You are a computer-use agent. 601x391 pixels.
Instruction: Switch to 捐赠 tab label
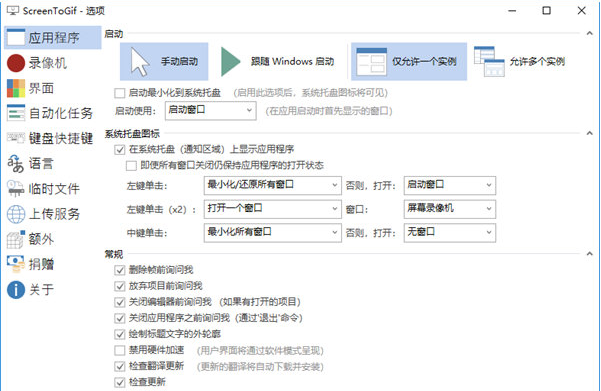pyautogui.click(x=41, y=264)
